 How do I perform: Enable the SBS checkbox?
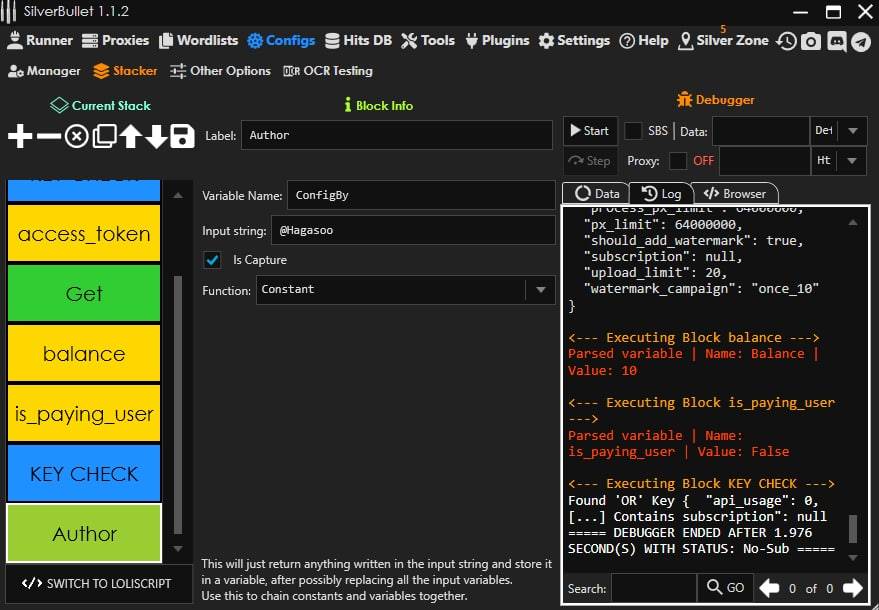pos(634,131)
